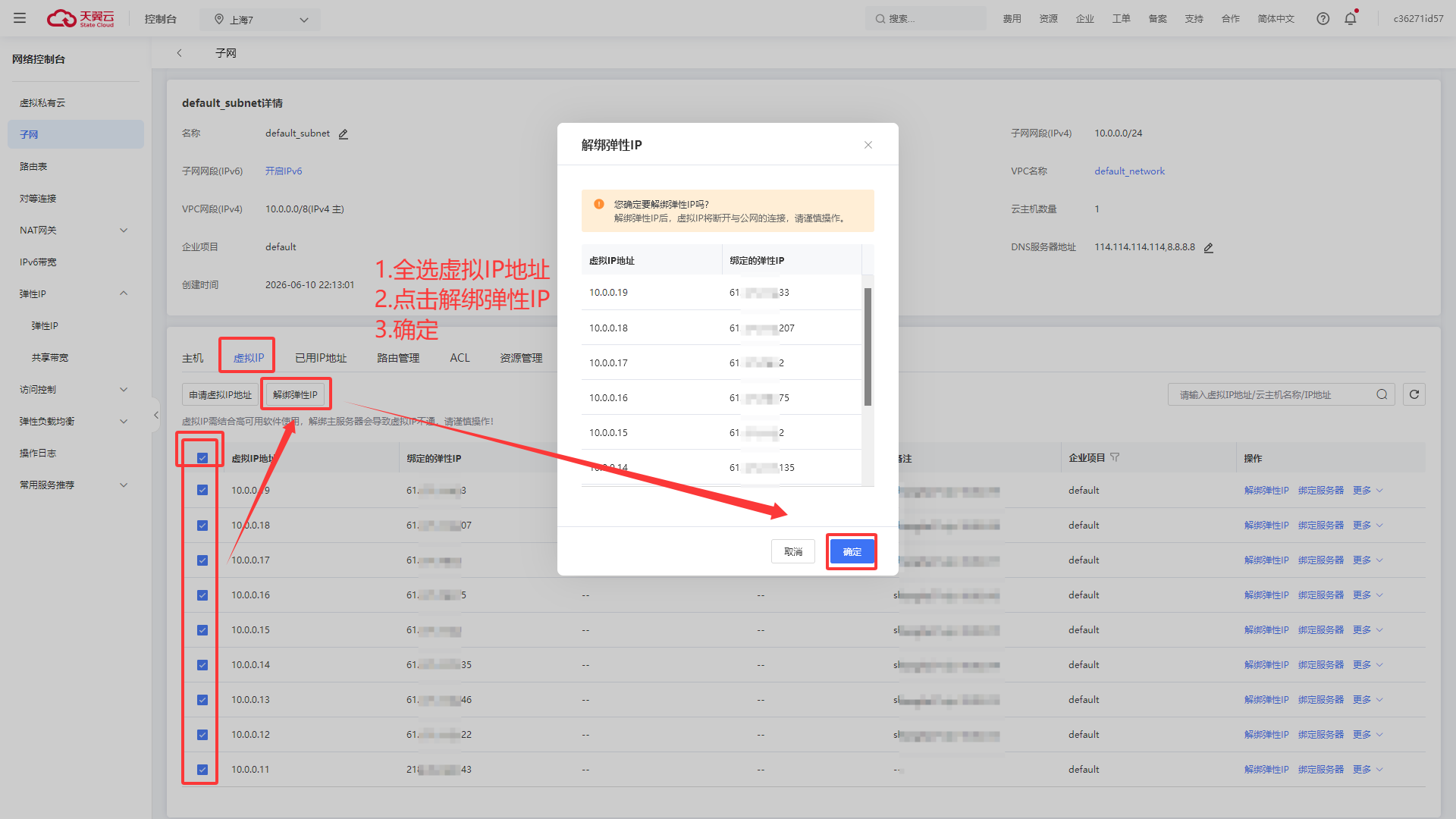Screen dimensions: 1456x819
Task: Uncheck the 10.0.0.17 row checkbox
Action: (202, 560)
